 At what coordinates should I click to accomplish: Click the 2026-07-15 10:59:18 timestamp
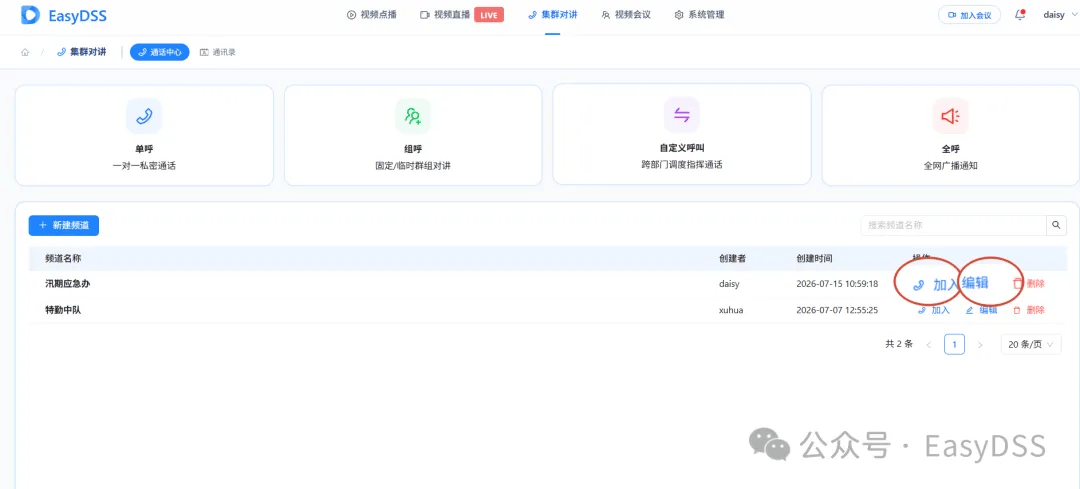click(837, 284)
